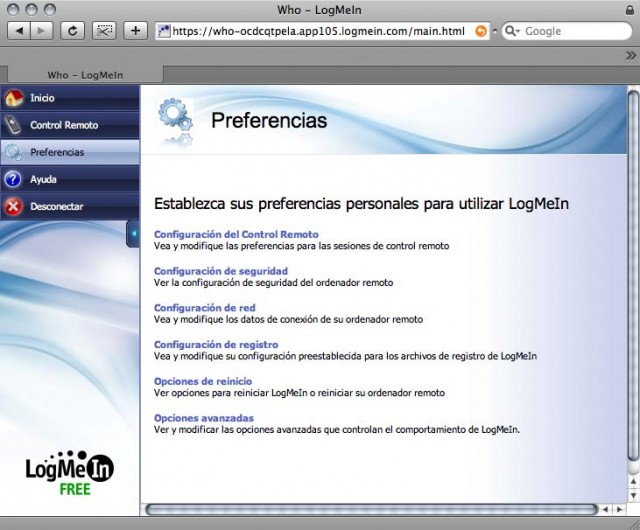Click the 'Establezca sus preferencias personales' heading
The image size is (640, 530).
(361, 204)
